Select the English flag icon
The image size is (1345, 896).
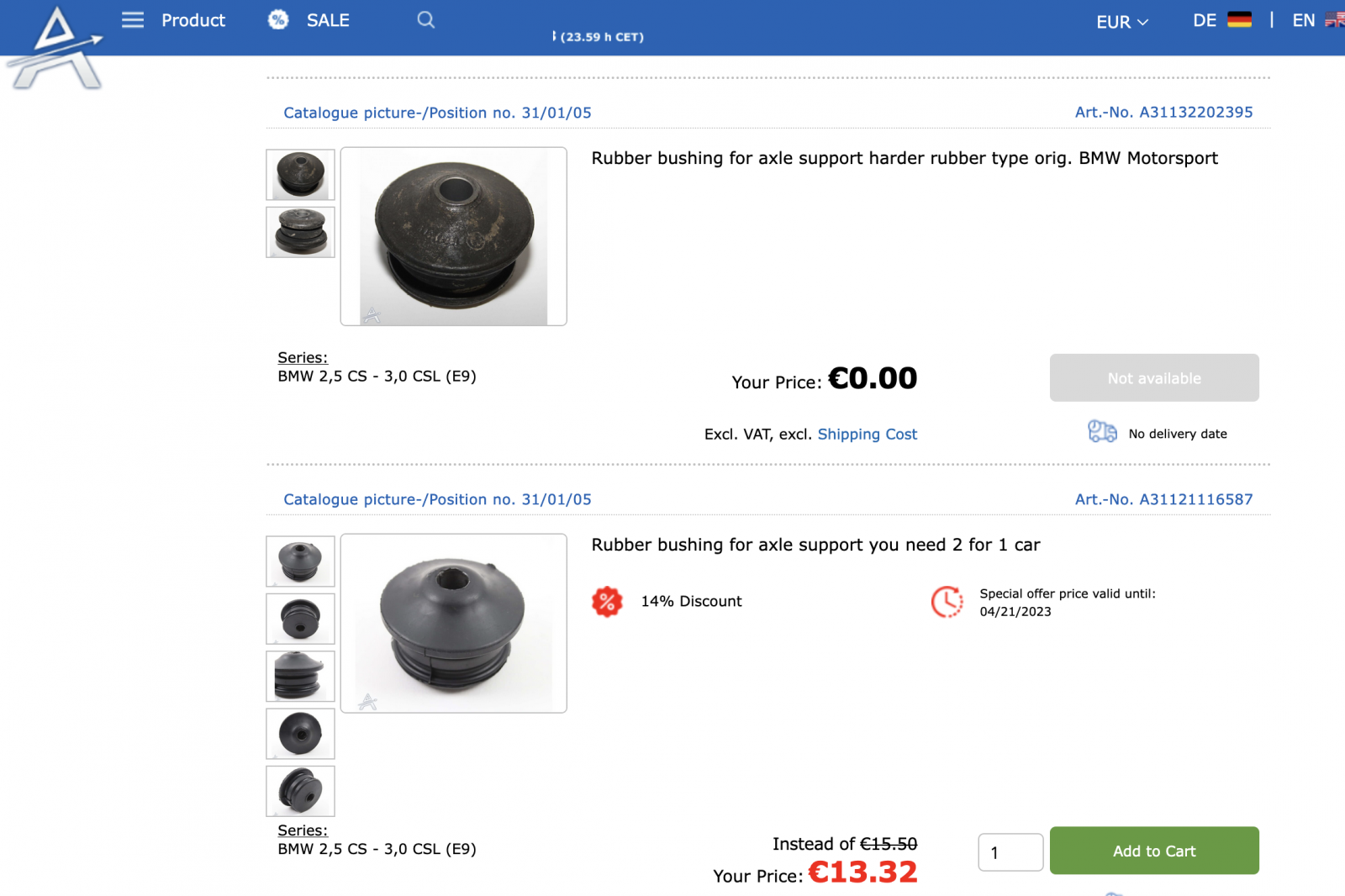coord(1335,20)
